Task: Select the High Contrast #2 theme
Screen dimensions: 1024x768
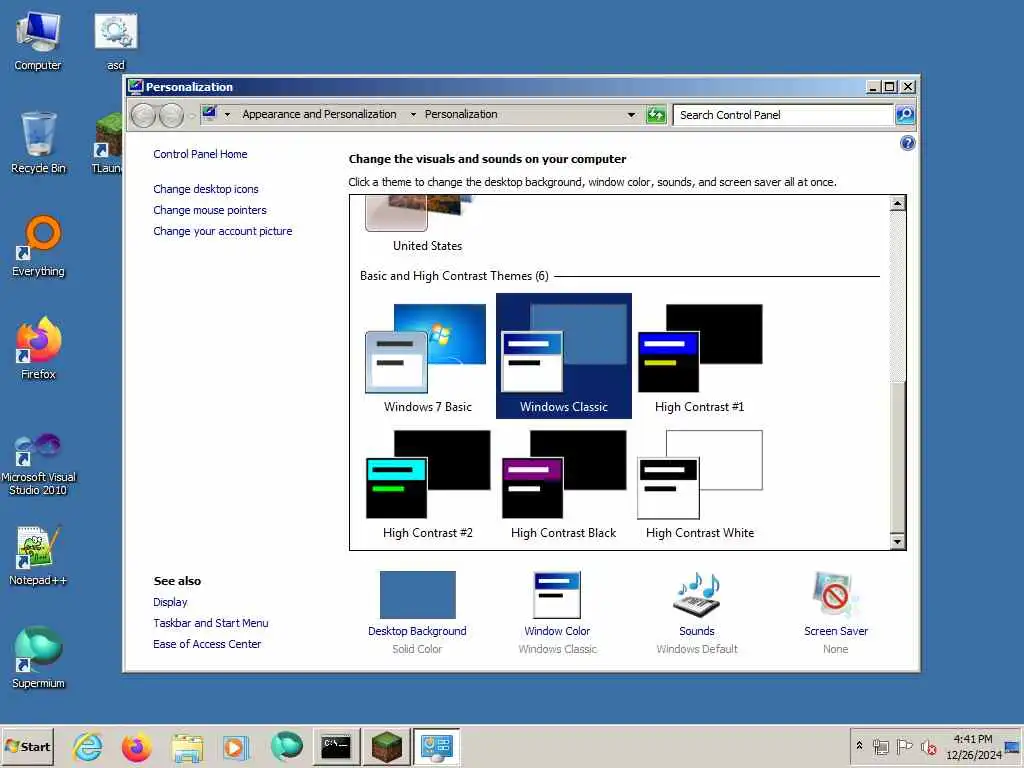Action: click(427, 484)
